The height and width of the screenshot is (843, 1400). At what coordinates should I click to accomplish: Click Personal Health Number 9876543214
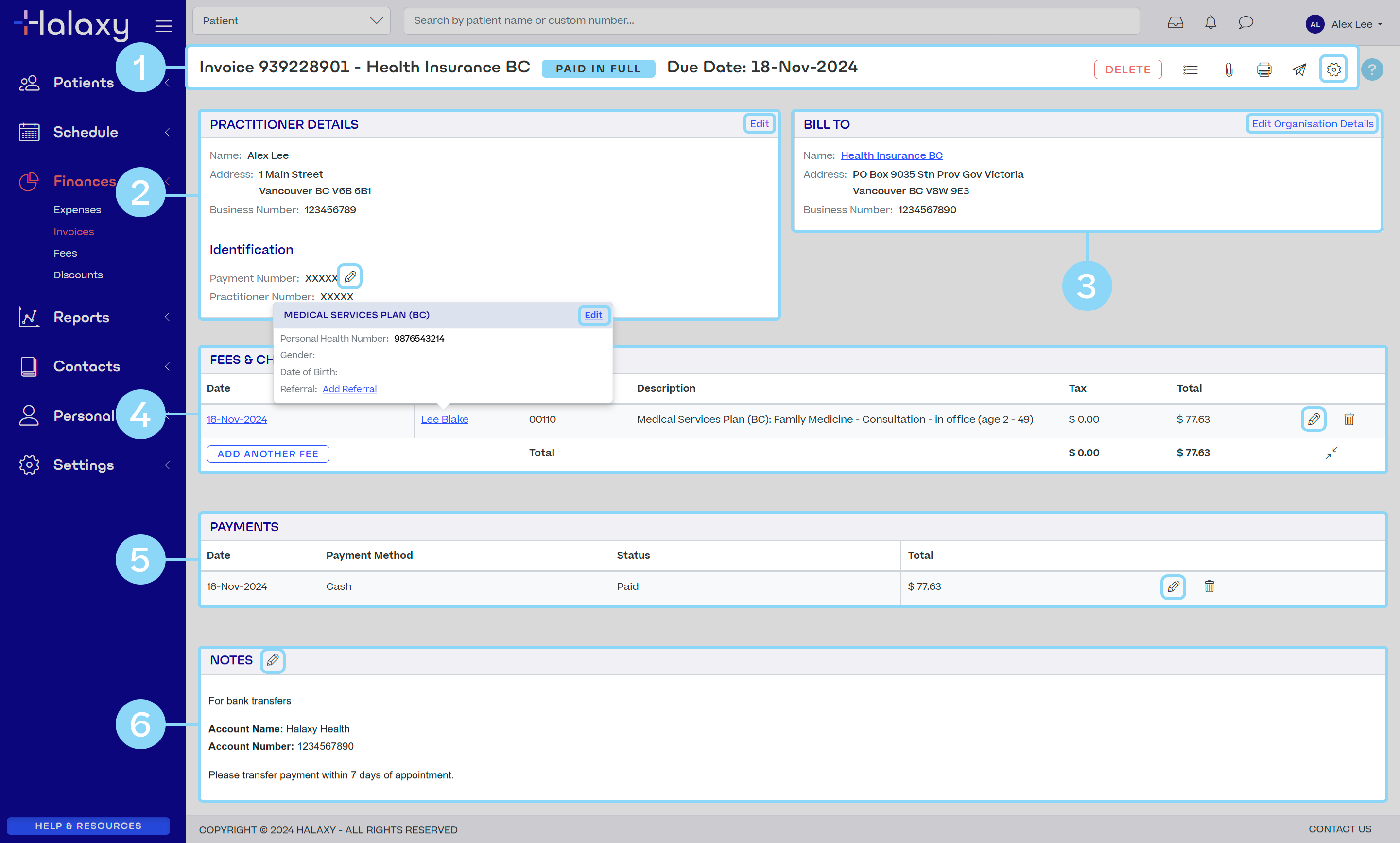[419, 339]
